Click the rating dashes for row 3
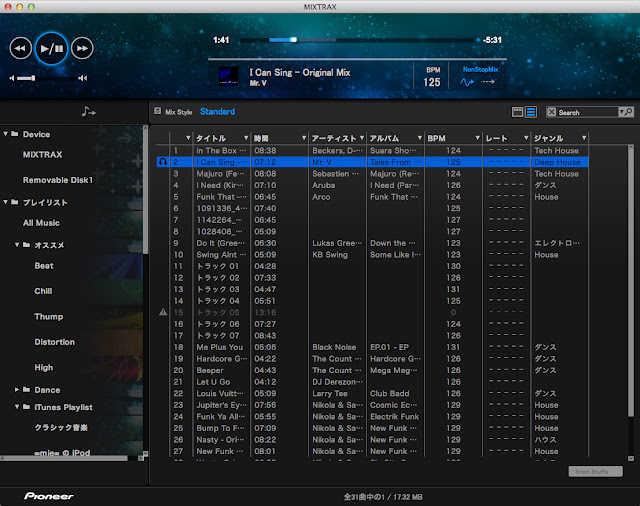This screenshot has width=640, height=506. click(x=506, y=173)
